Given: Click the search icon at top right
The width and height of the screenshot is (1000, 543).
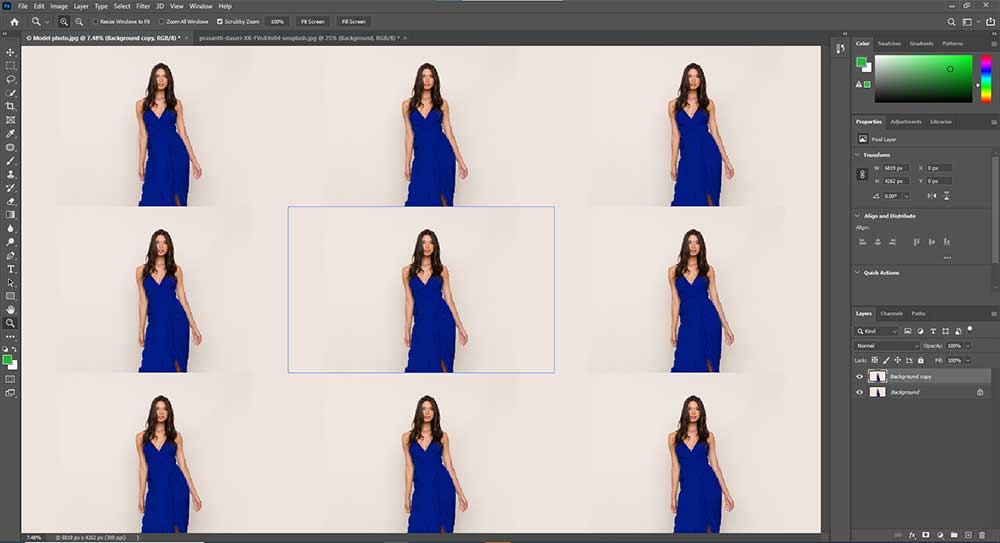Looking at the screenshot, I should click(951, 22).
